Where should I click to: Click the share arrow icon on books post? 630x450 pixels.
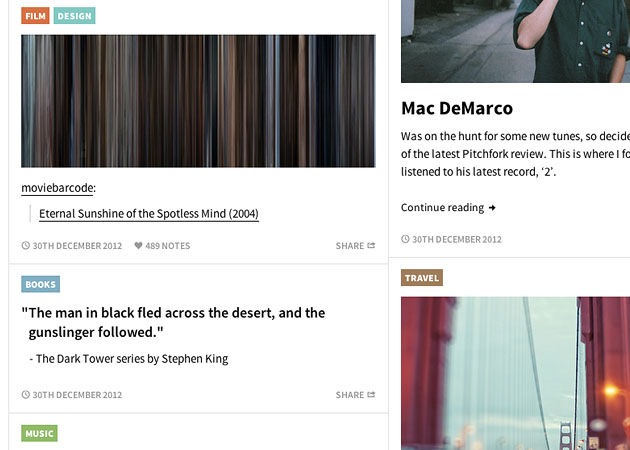pyautogui.click(x=371, y=395)
